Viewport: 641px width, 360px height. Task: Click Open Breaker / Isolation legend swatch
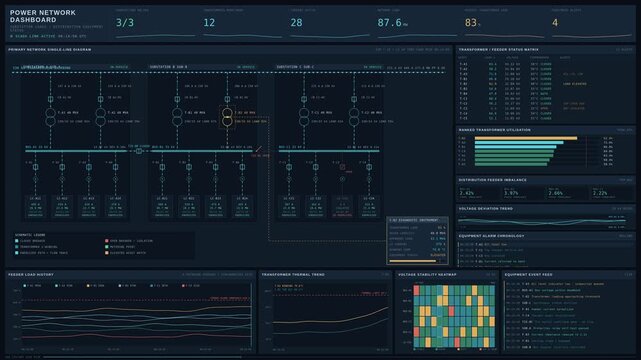(x=107, y=241)
